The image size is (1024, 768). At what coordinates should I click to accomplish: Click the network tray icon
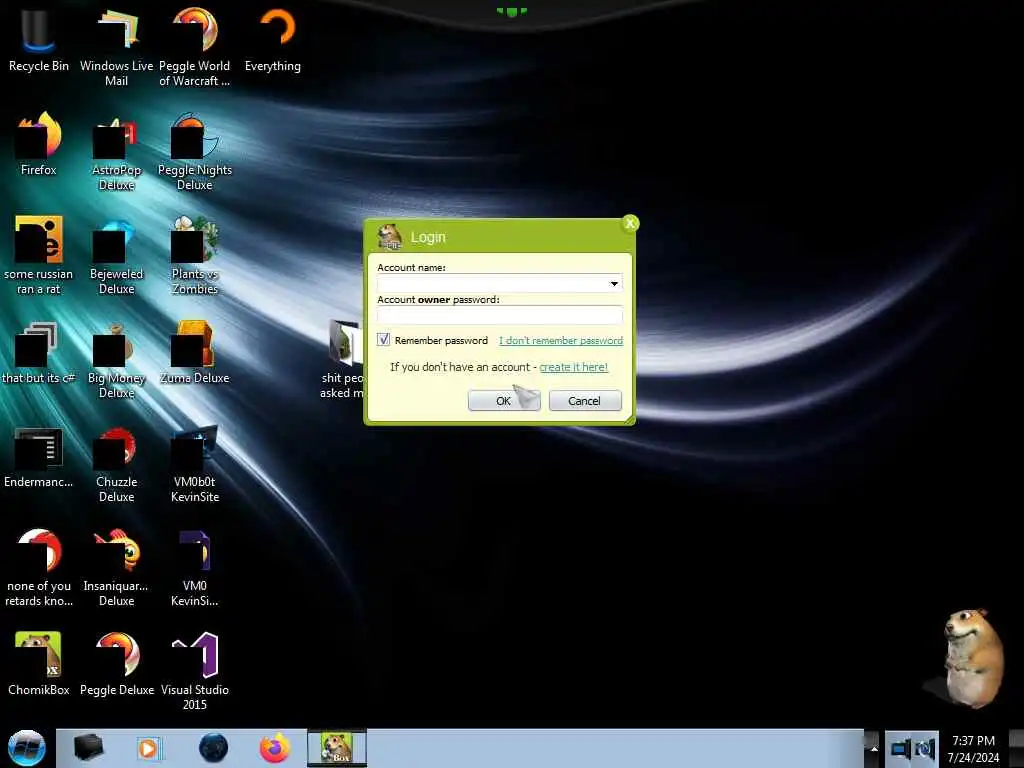[x=901, y=749]
